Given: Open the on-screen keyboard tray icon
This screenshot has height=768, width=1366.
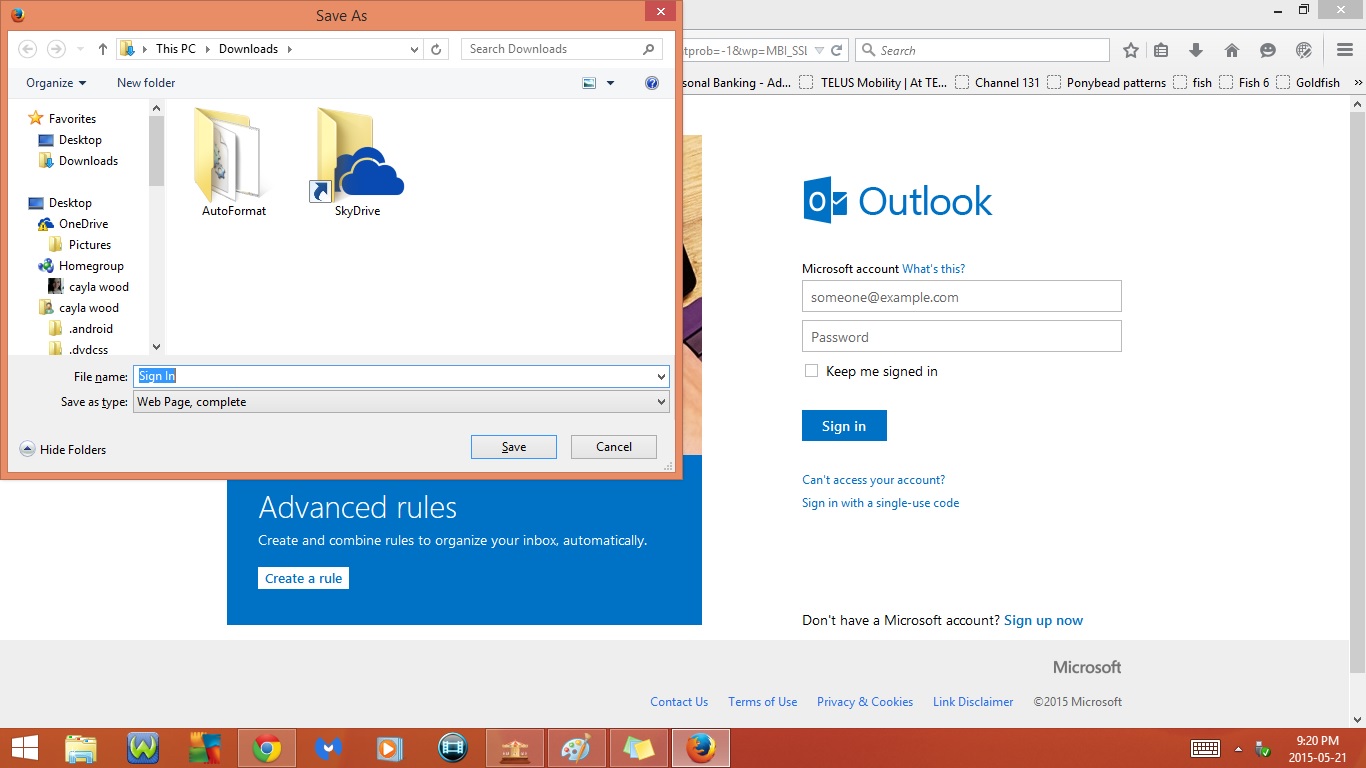Looking at the screenshot, I should pyautogui.click(x=1205, y=749).
